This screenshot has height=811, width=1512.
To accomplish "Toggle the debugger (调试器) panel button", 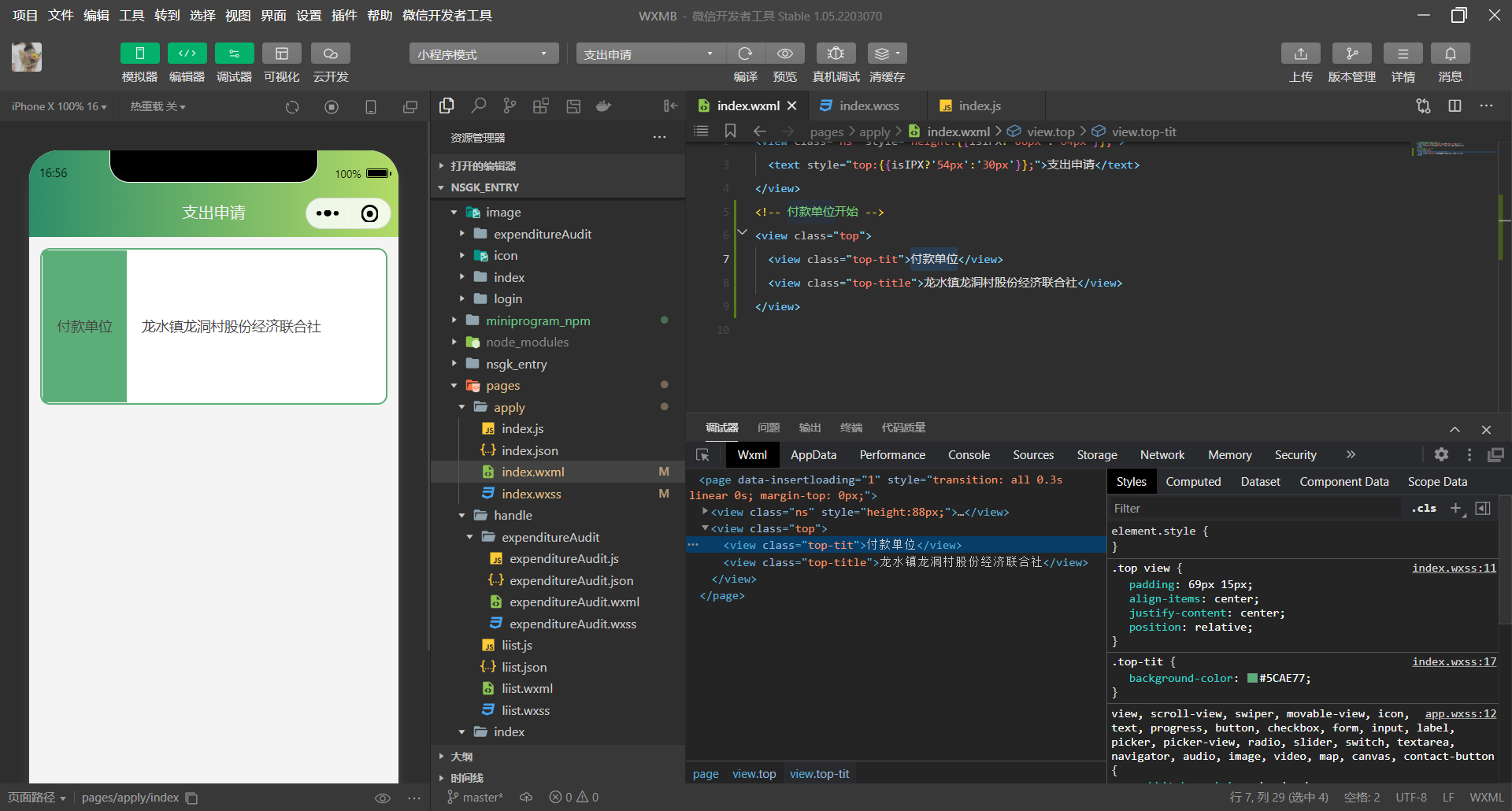I will (234, 54).
